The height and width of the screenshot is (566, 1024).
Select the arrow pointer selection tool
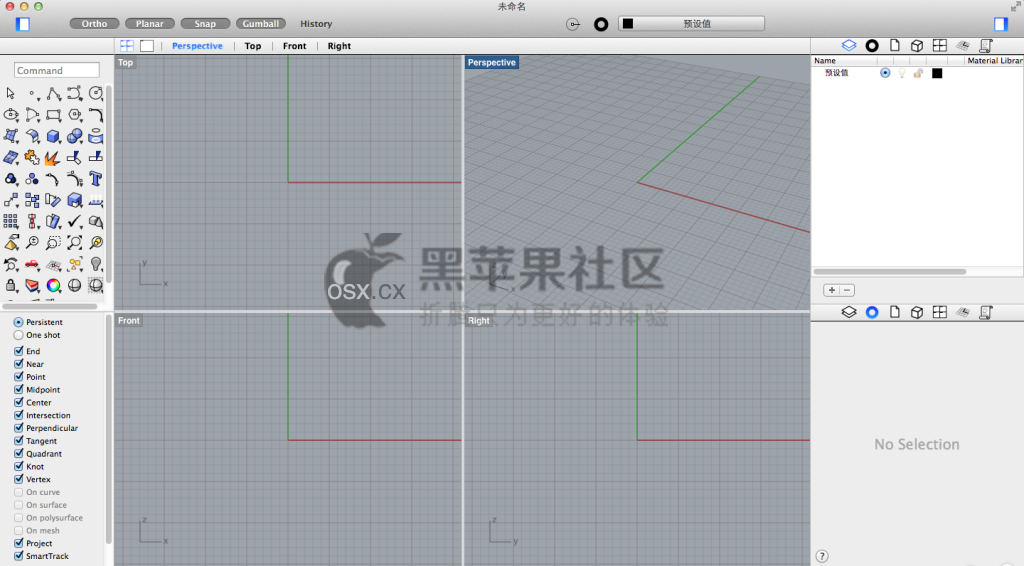(x=10, y=93)
